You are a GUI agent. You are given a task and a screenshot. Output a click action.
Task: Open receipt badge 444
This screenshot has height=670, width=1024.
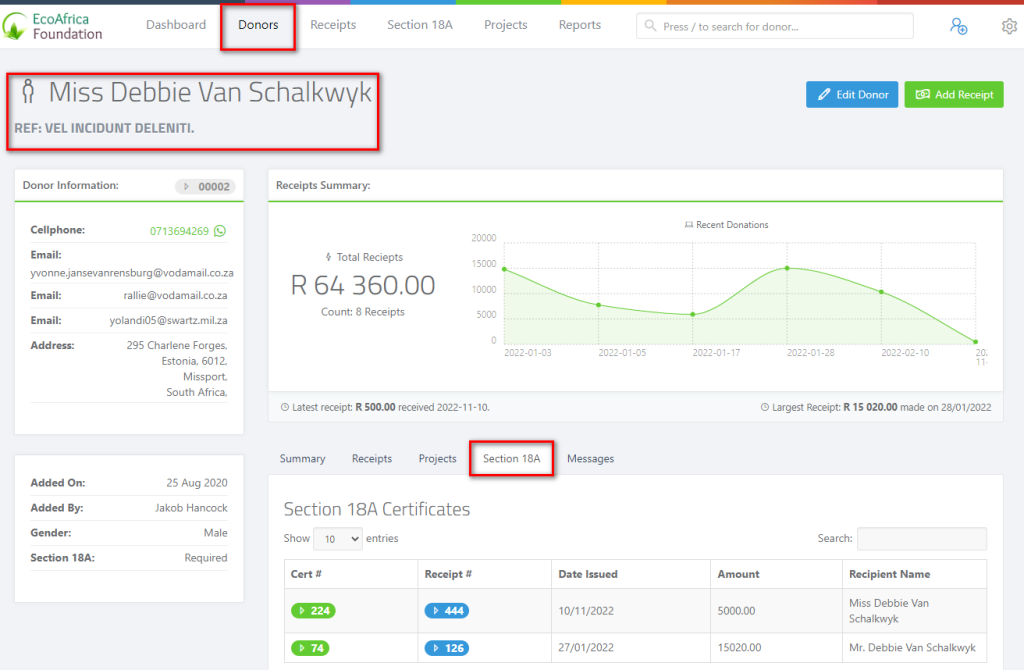point(447,611)
